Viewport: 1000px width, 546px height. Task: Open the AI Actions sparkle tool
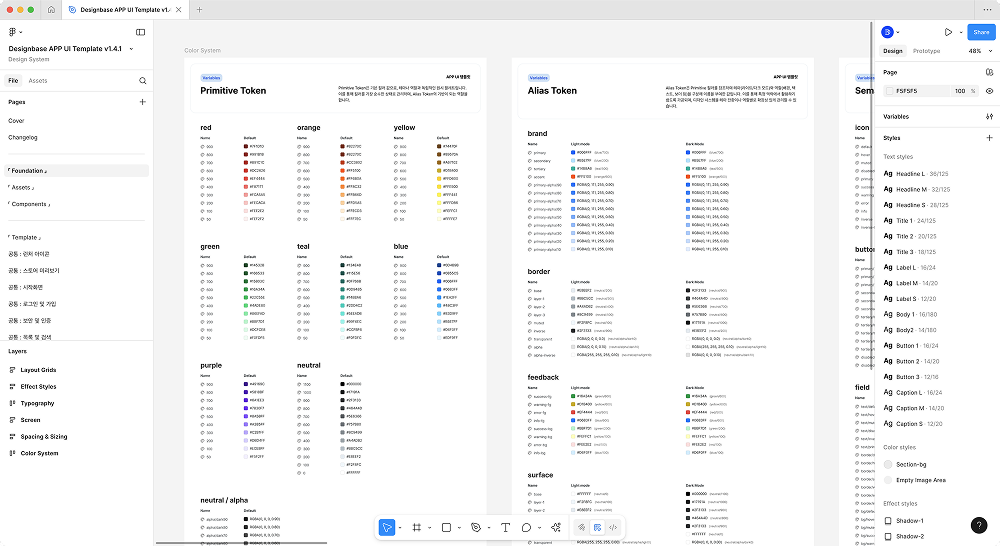556,527
